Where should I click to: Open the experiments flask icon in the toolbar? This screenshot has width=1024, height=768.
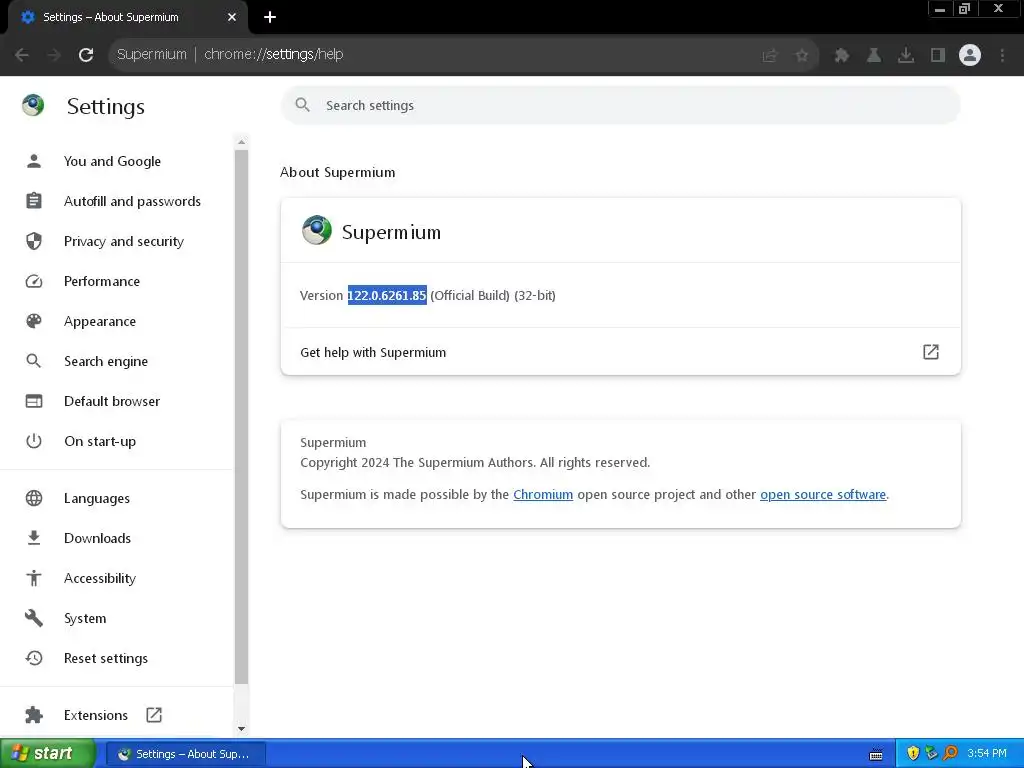[874, 56]
